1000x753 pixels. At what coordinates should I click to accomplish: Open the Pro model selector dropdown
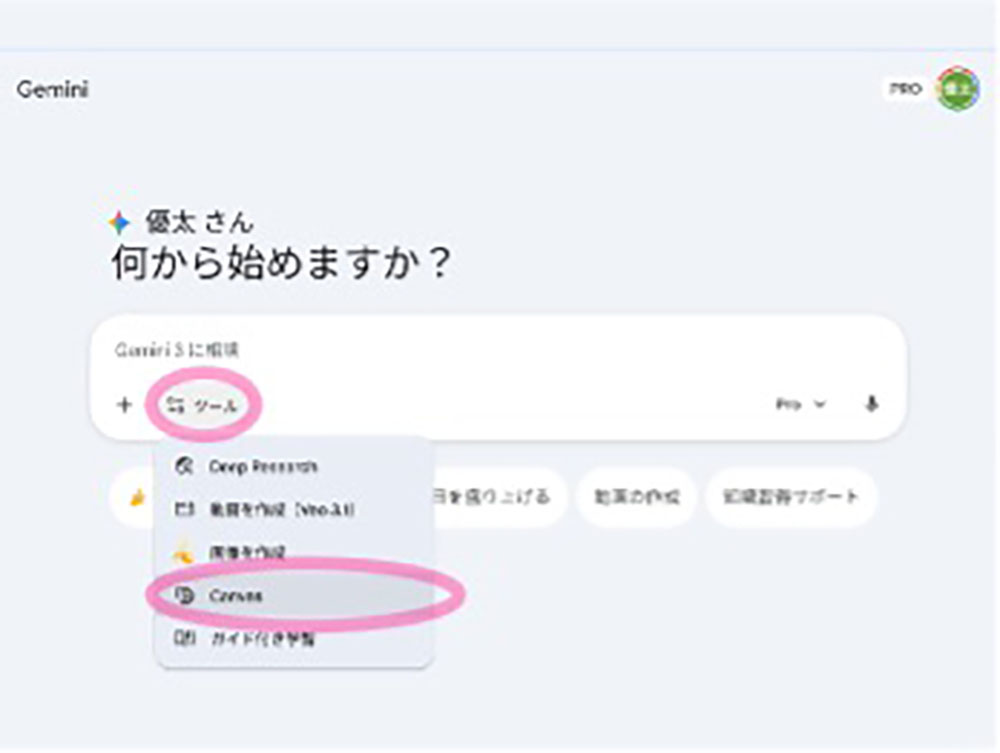pyautogui.click(x=801, y=405)
